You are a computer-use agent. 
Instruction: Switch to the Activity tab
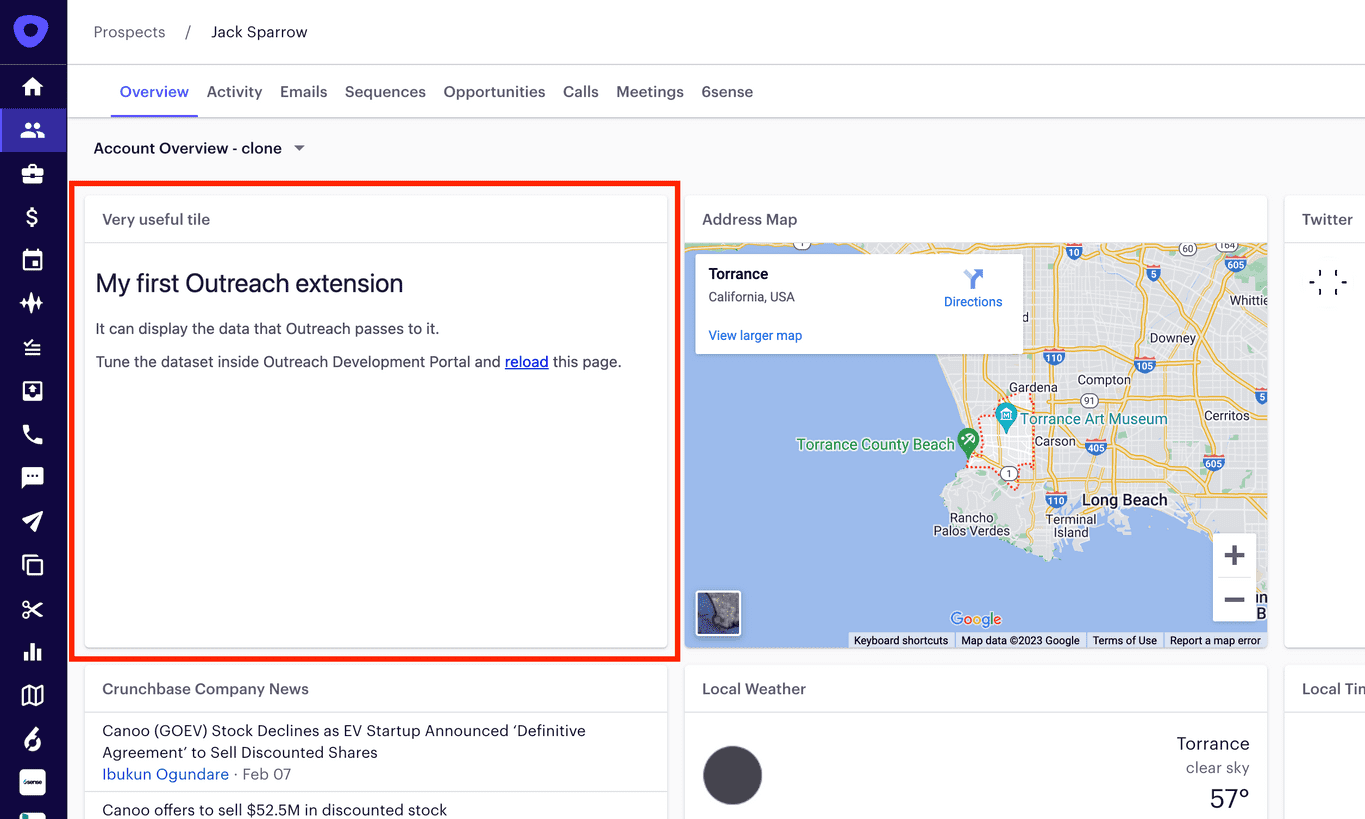pos(234,92)
